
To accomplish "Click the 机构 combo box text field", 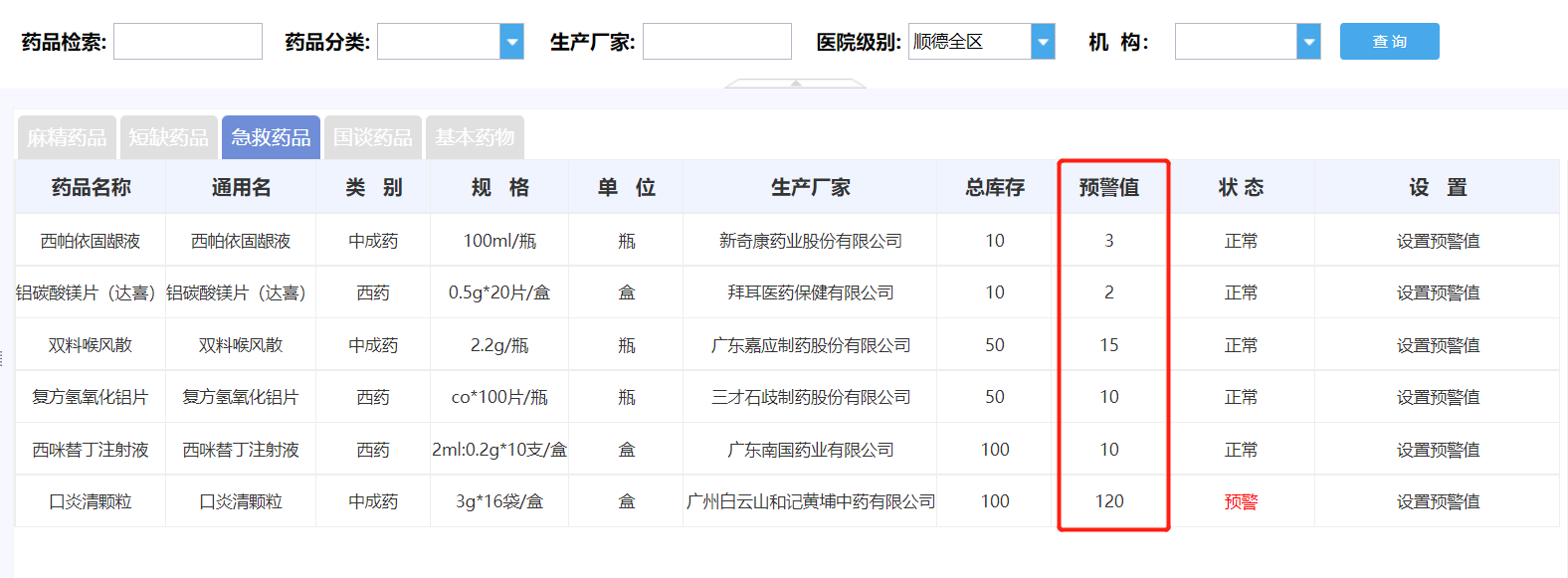I will coord(1237,42).
